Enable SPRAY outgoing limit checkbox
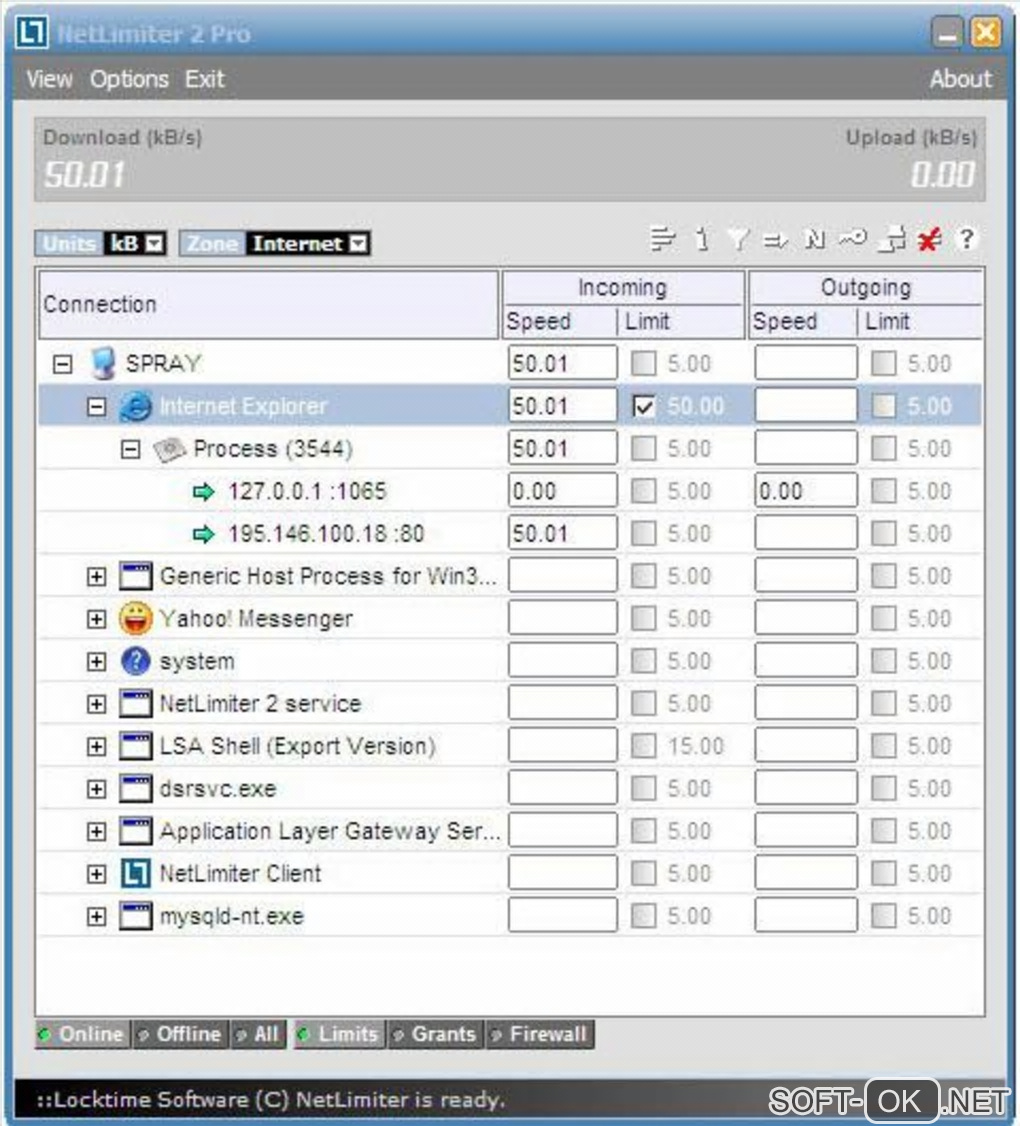This screenshot has height=1126, width=1020. pyautogui.click(x=884, y=363)
